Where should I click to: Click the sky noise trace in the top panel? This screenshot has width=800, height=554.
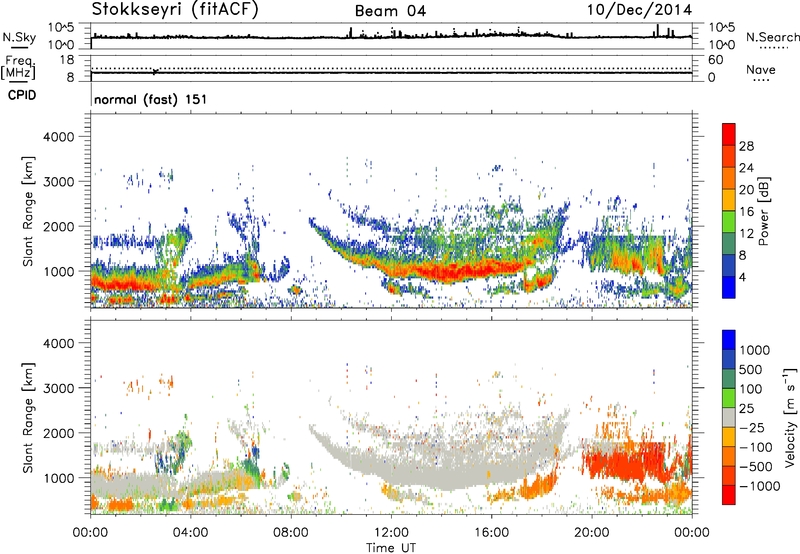[391, 36]
